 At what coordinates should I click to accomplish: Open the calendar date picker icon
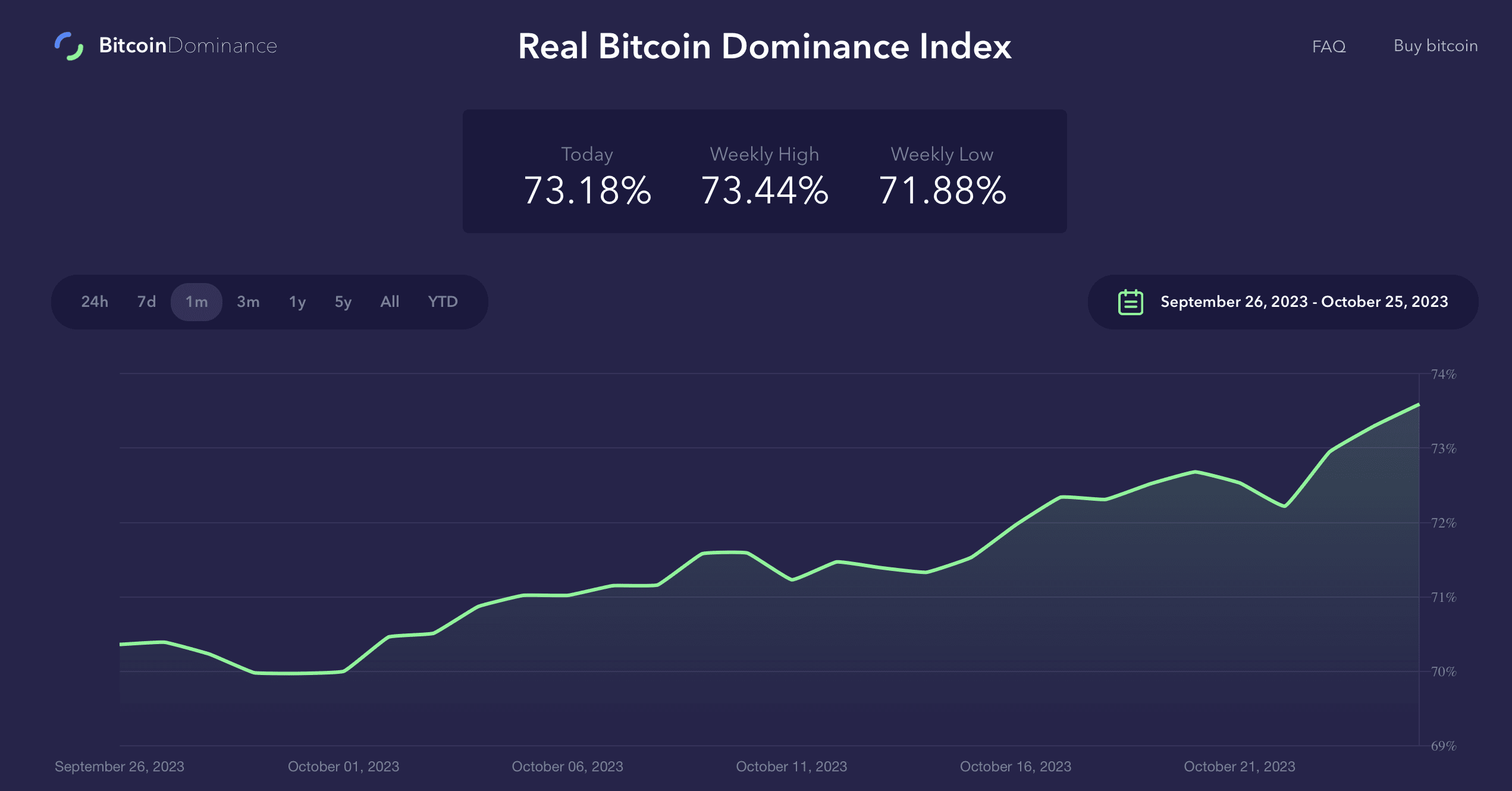tap(1131, 302)
